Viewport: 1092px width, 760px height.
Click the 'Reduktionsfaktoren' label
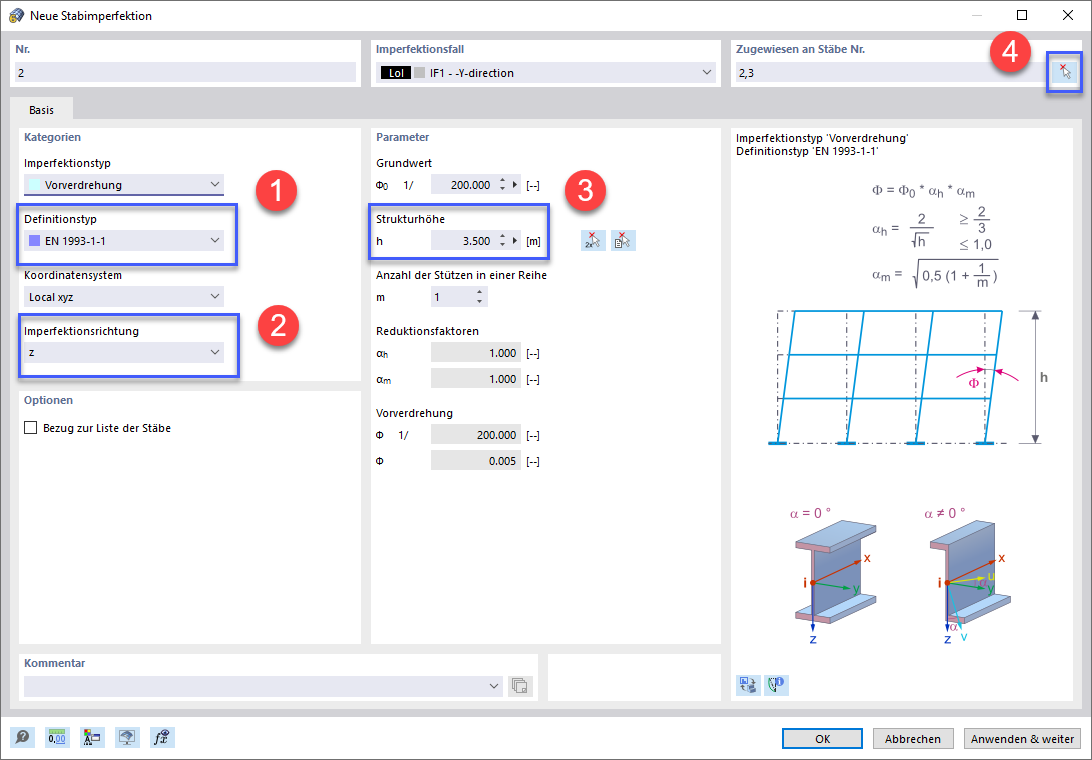coord(427,331)
